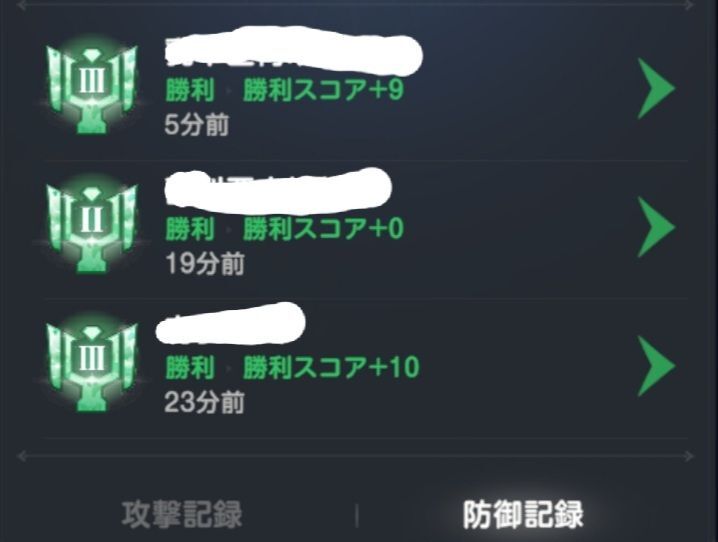
Task: Tap the redacted player name of second record
Action: [278, 191]
